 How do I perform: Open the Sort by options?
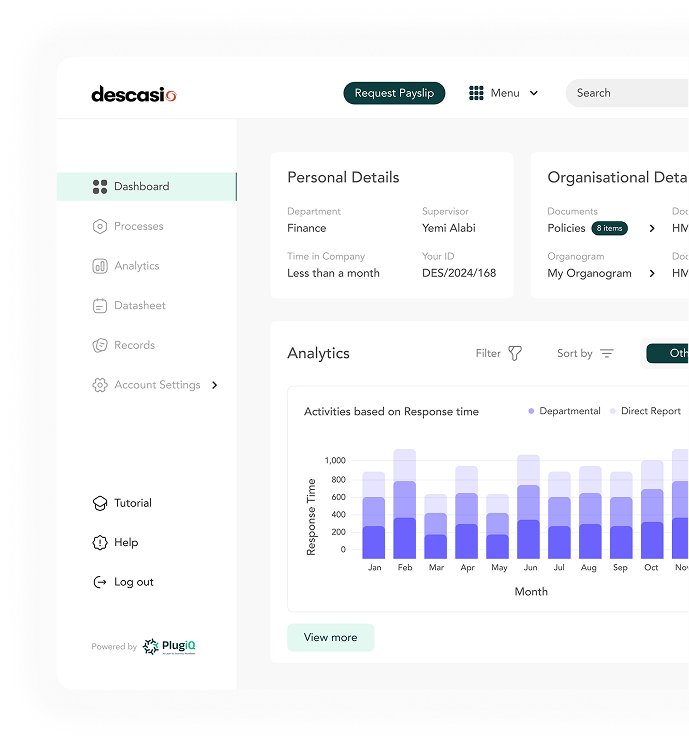[585, 353]
